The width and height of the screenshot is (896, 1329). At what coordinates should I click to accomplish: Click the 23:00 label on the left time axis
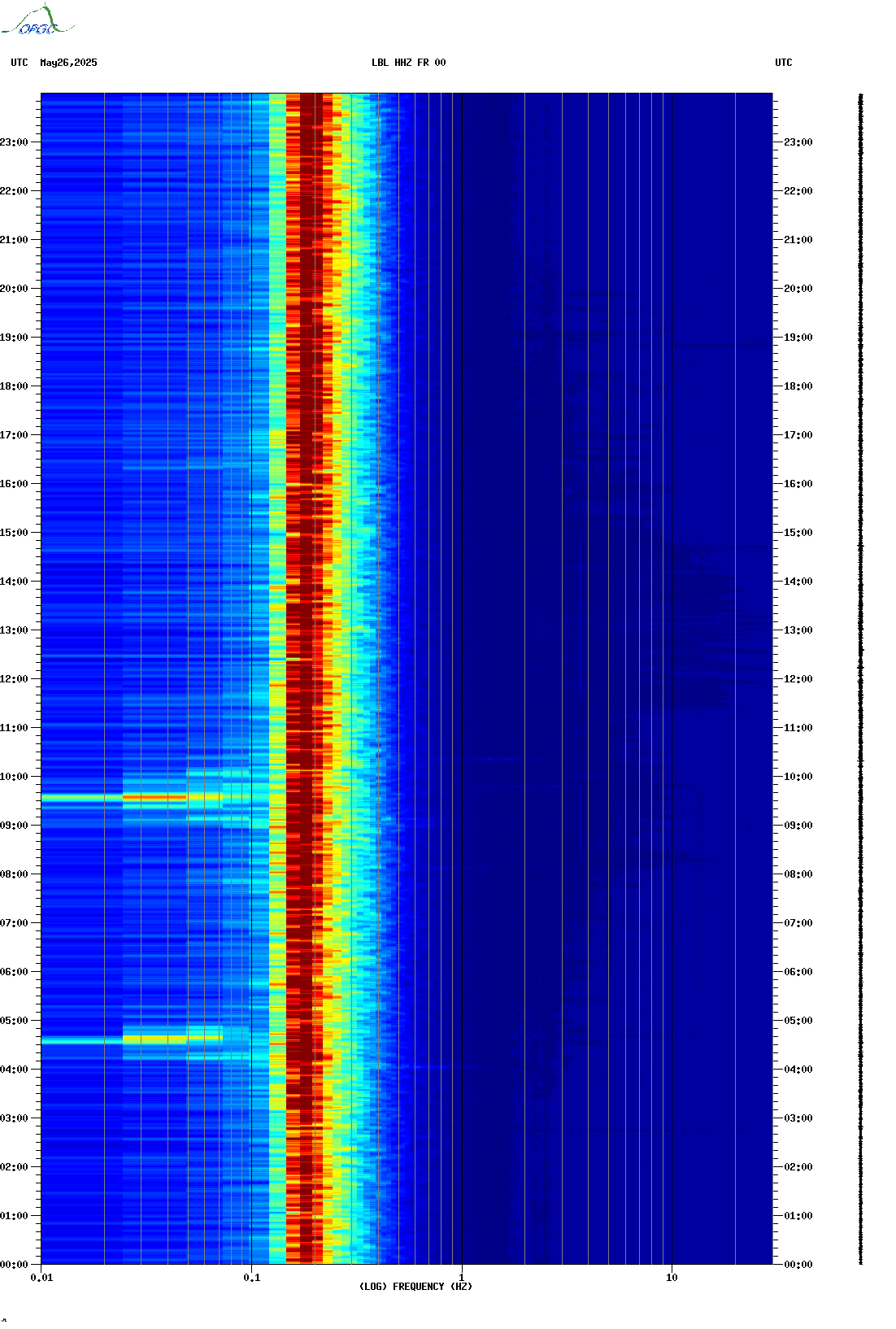coord(14,142)
